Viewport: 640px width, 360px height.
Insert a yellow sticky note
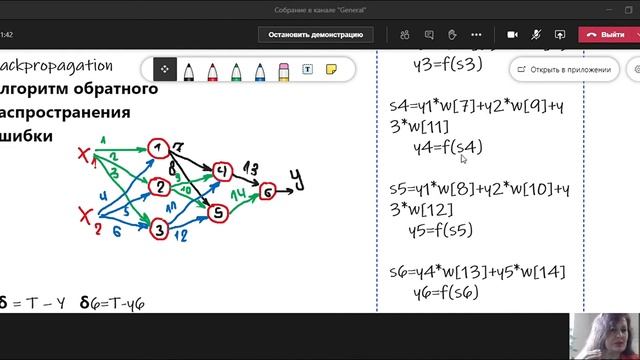pos(331,69)
